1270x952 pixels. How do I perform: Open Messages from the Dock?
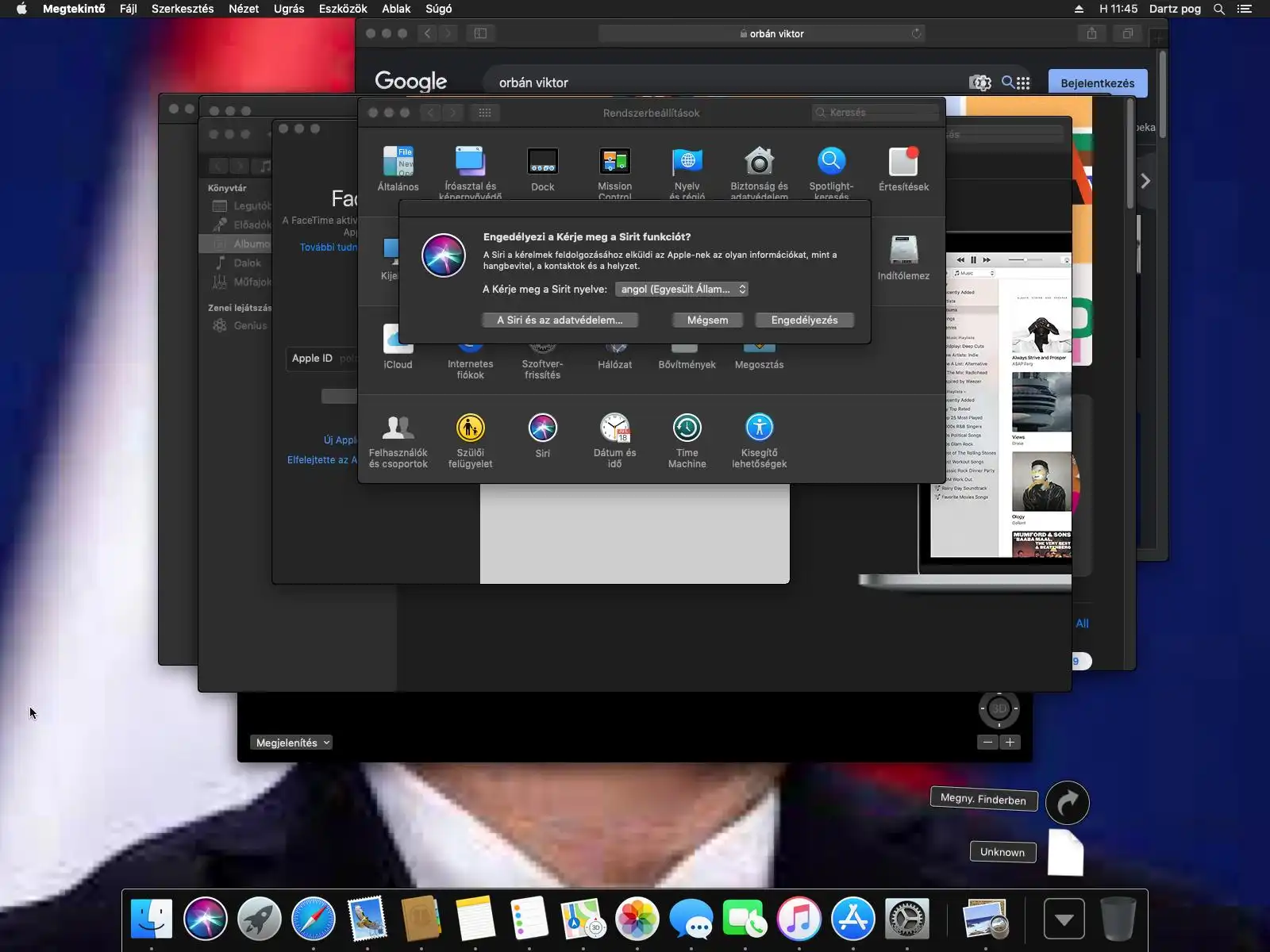click(x=691, y=919)
